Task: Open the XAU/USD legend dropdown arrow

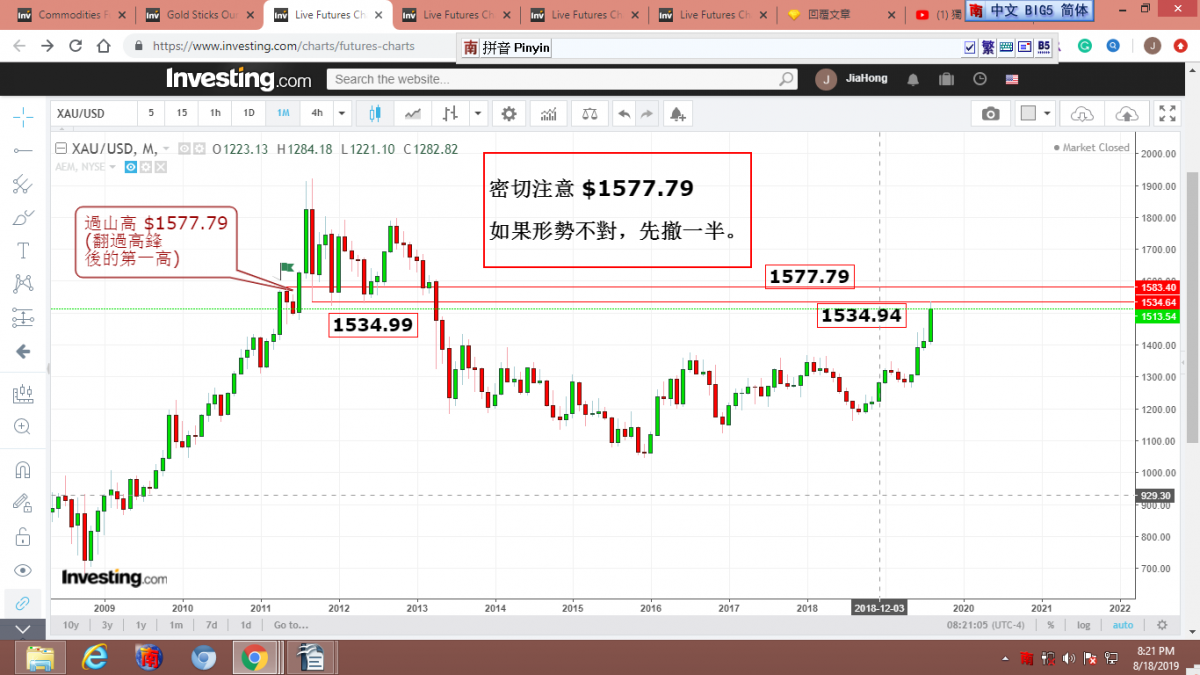Action: [x=166, y=149]
